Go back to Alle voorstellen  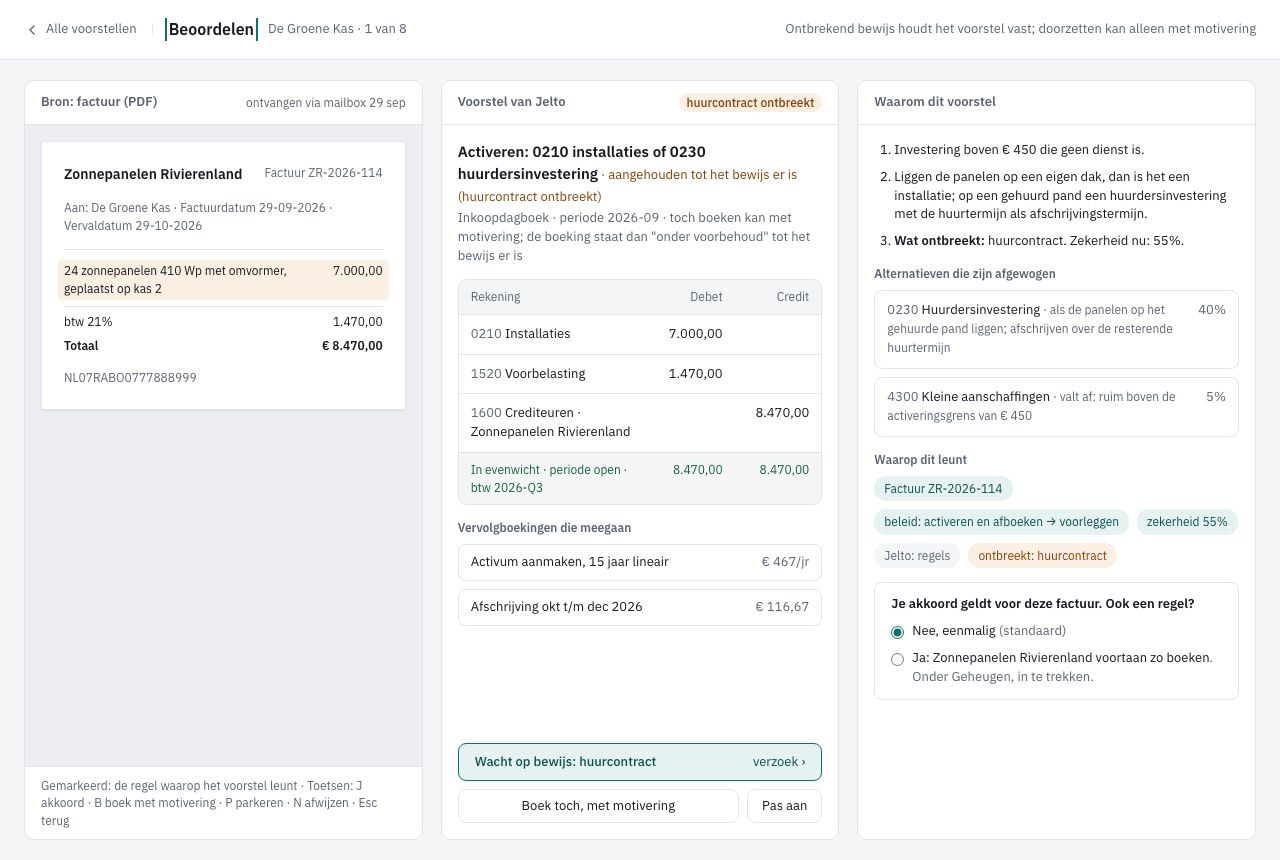[82, 29]
